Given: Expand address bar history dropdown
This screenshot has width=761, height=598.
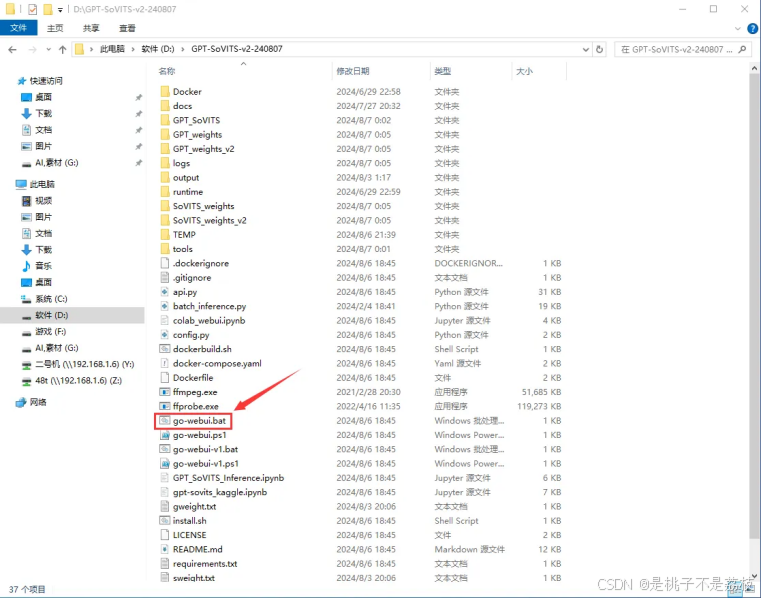Looking at the screenshot, I should click(586, 49).
